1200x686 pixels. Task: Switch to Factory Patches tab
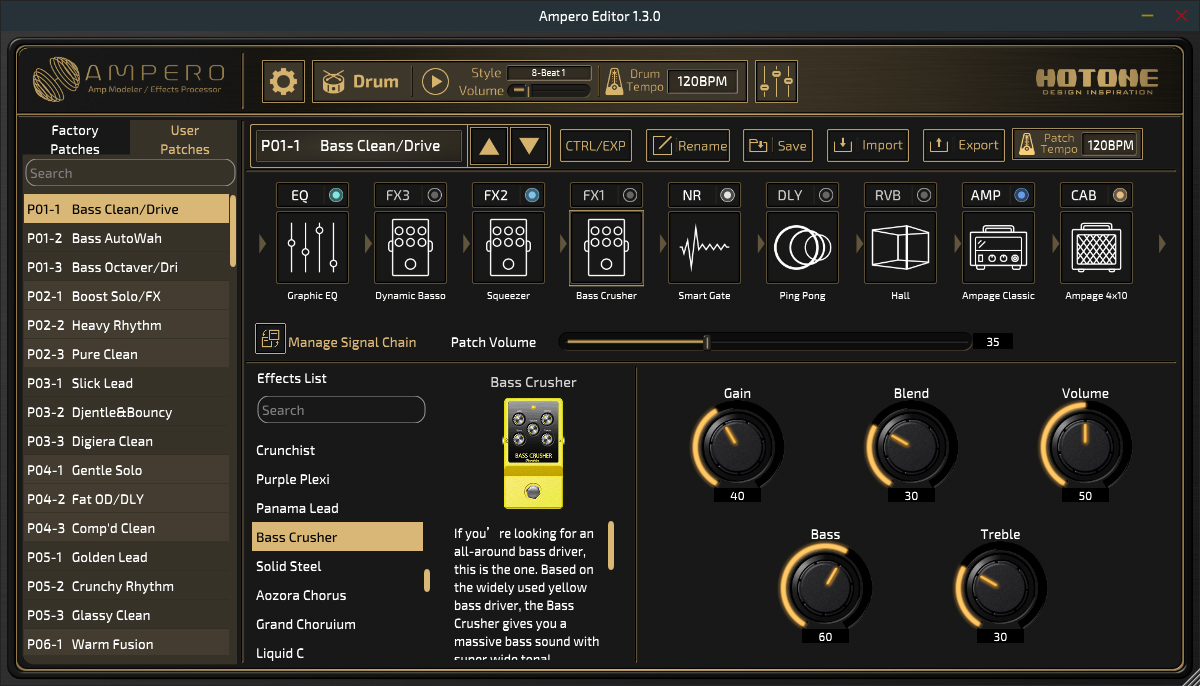pos(75,139)
